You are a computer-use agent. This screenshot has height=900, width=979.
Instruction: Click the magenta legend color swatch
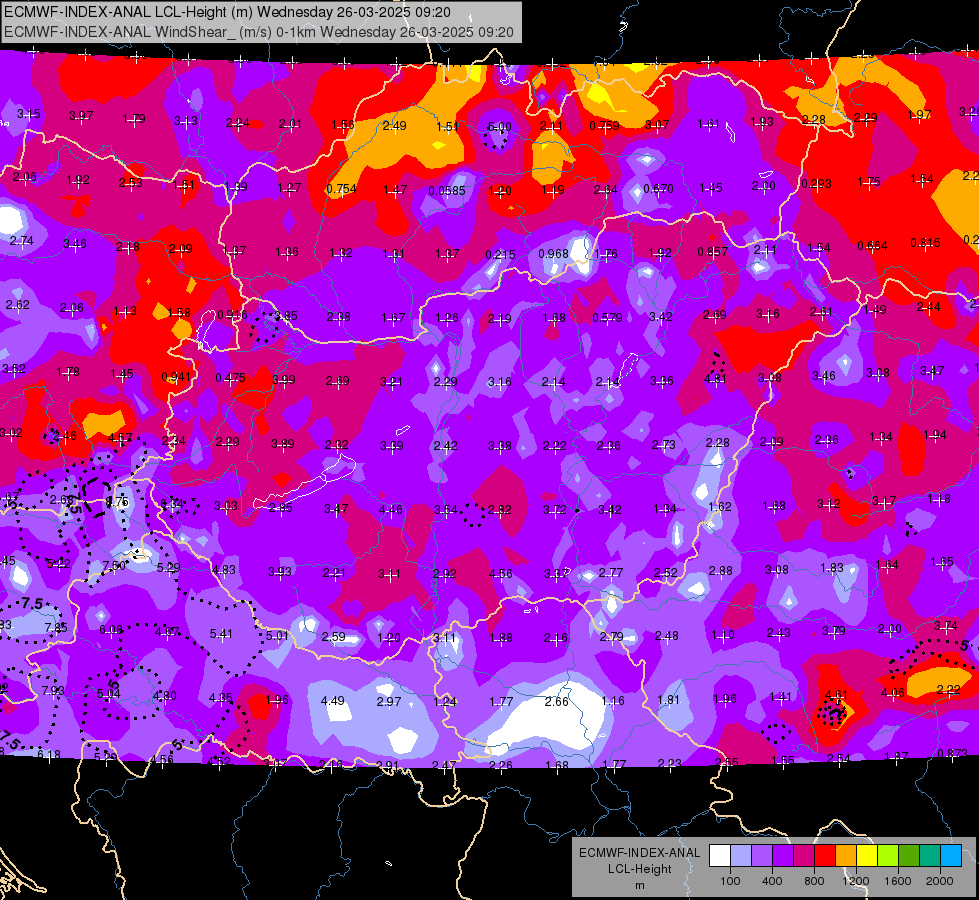[804, 856]
